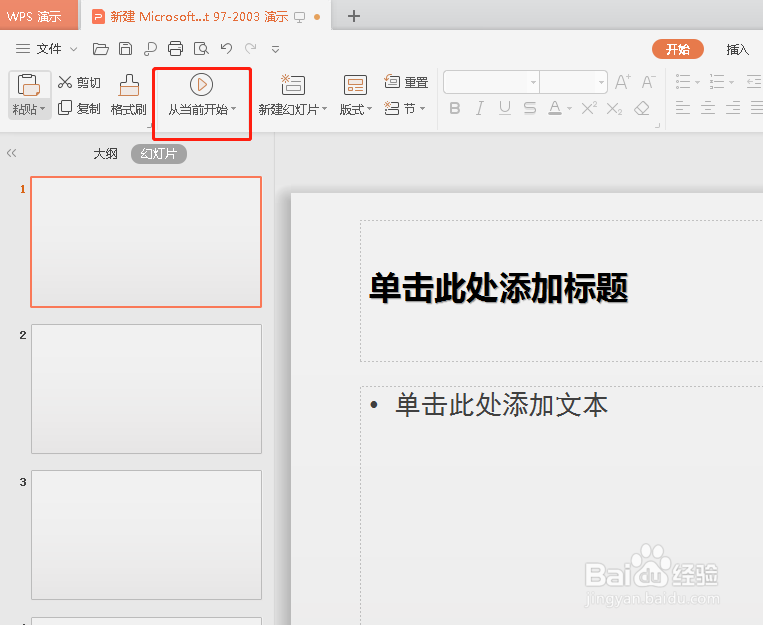Copy selection with 复制
763x625 pixels.
(x=79, y=108)
